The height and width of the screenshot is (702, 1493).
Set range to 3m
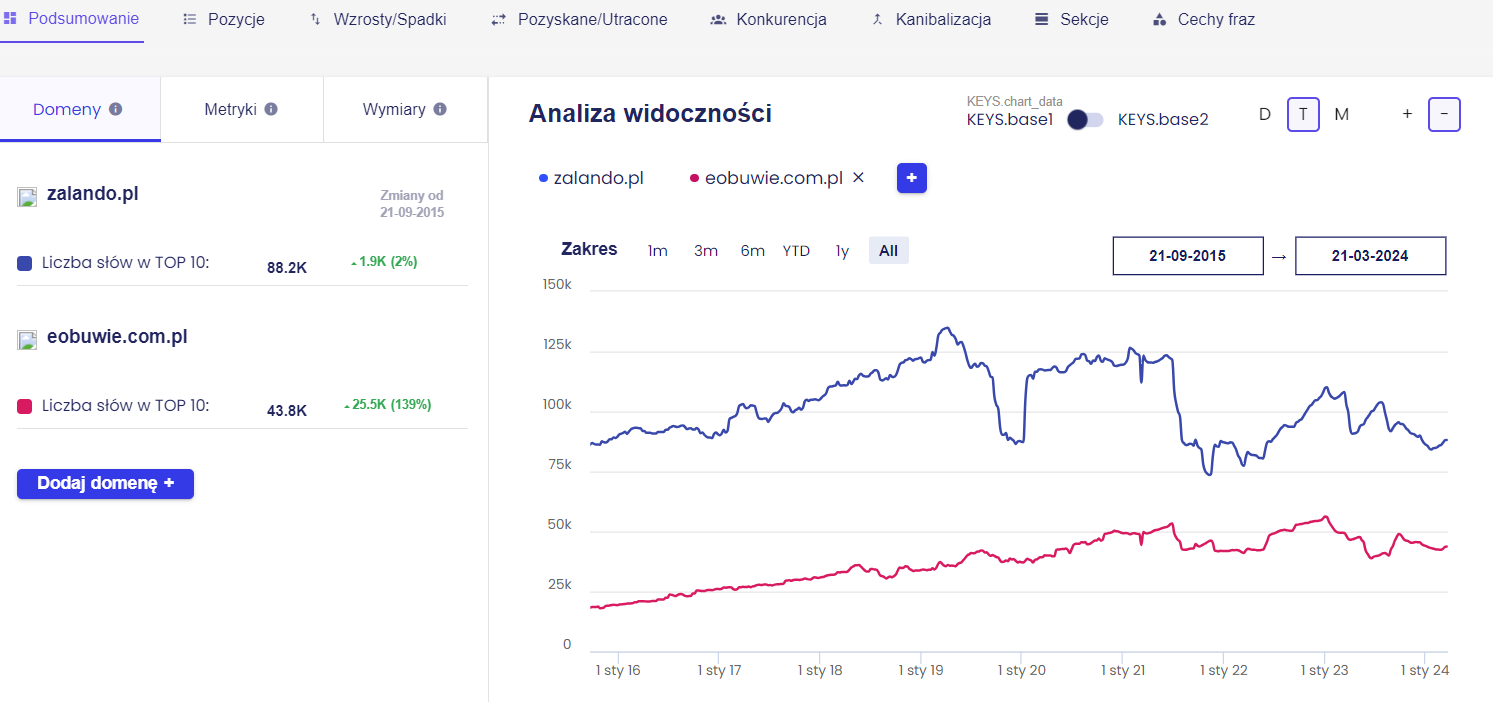pyautogui.click(x=706, y=251)
